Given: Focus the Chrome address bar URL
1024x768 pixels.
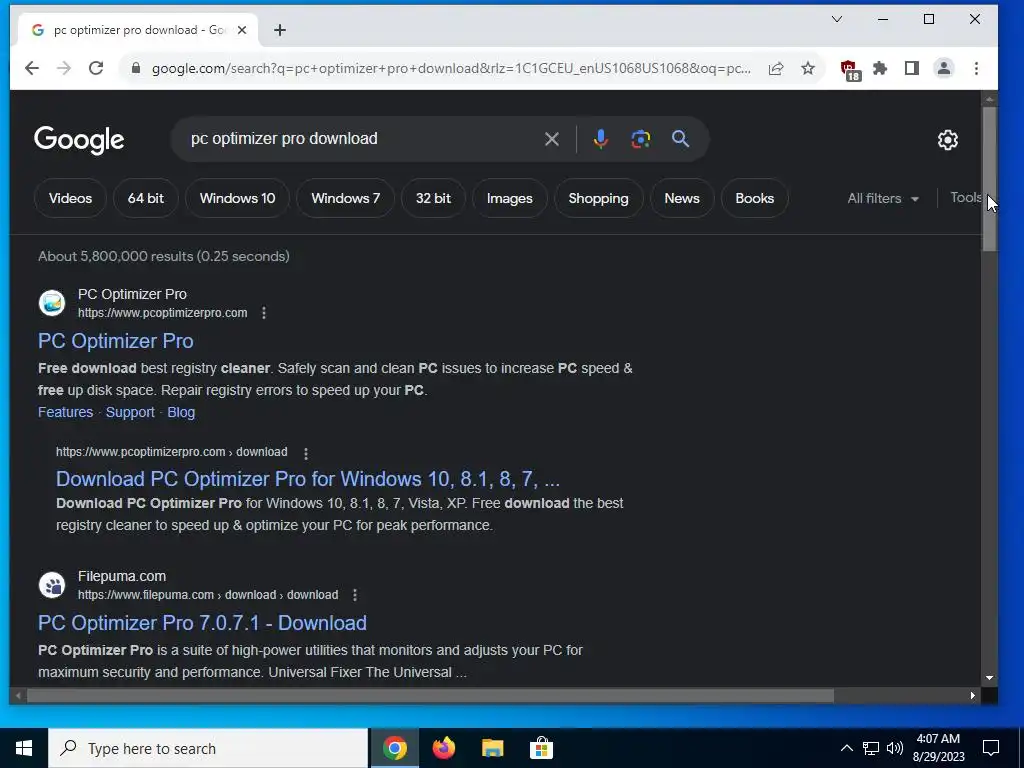Looking at the screenshot, I should click(x=451, y=68).
